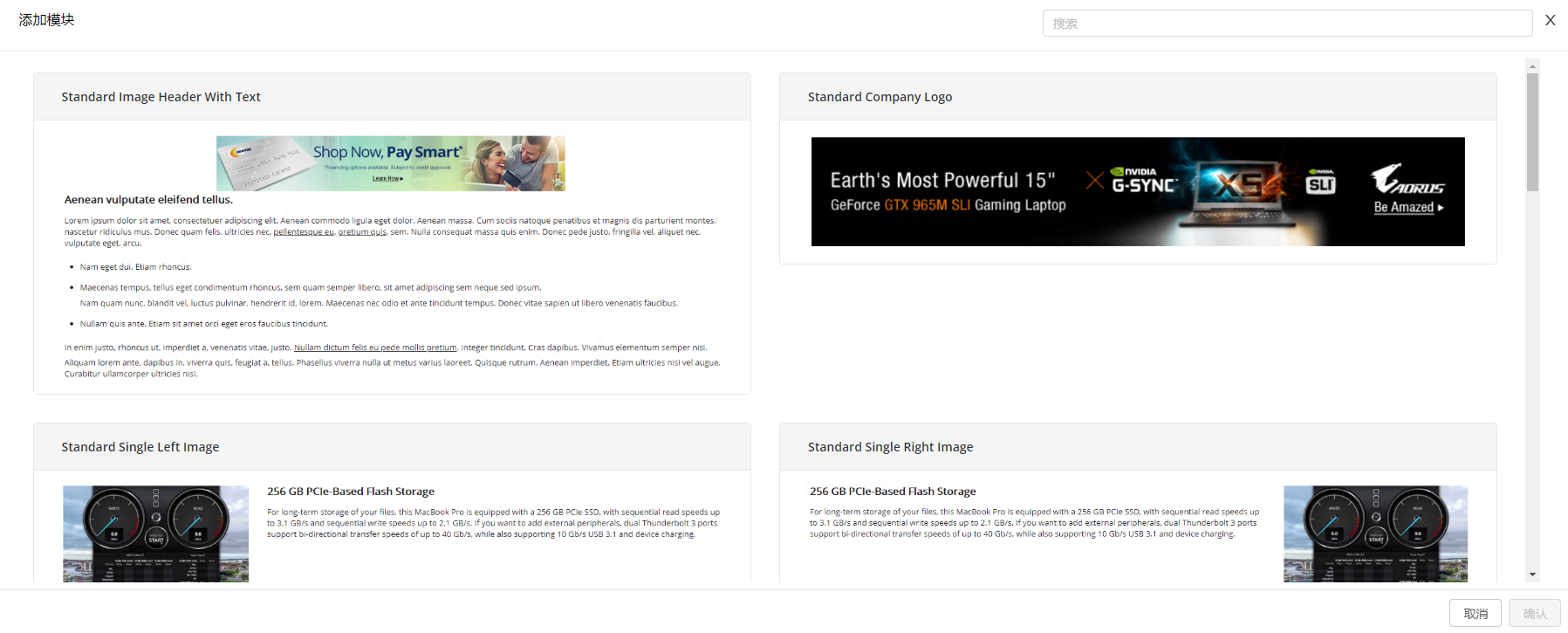
Task: Click the Learn How link in Pay Smart banner
Action: [387, 178]
